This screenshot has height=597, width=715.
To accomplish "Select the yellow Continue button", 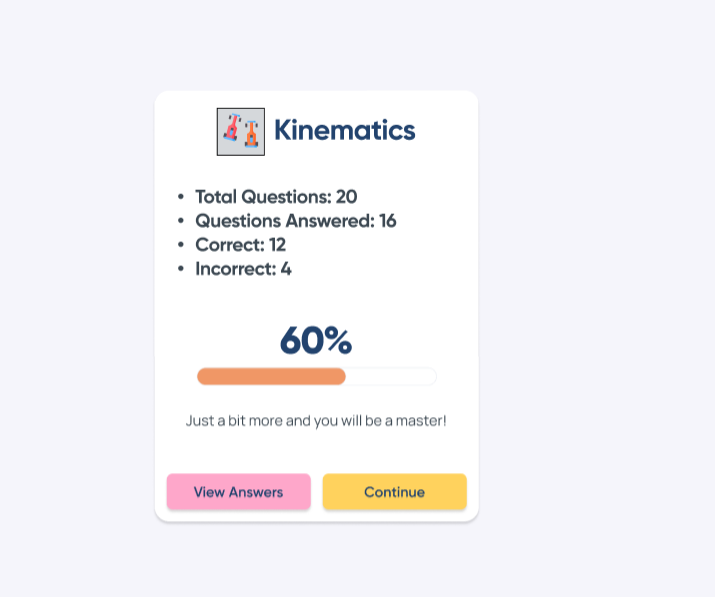I will [394, 491].
